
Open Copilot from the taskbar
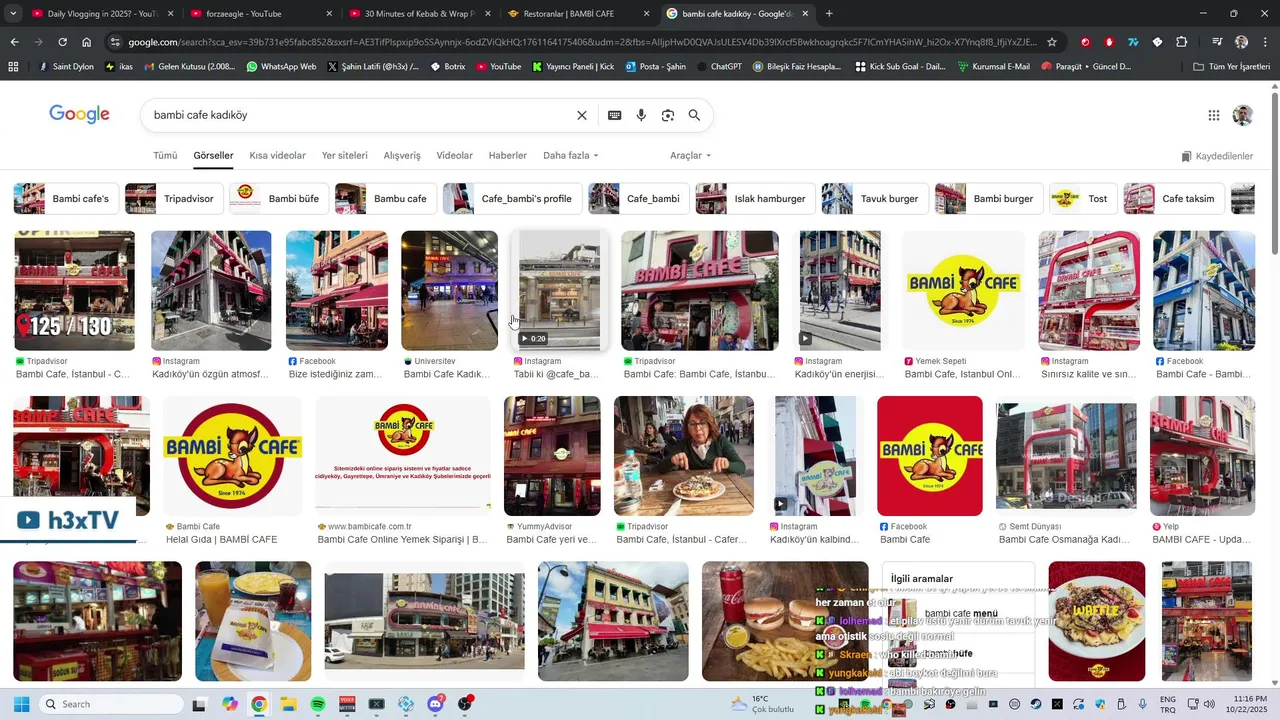tap(230, 704)
